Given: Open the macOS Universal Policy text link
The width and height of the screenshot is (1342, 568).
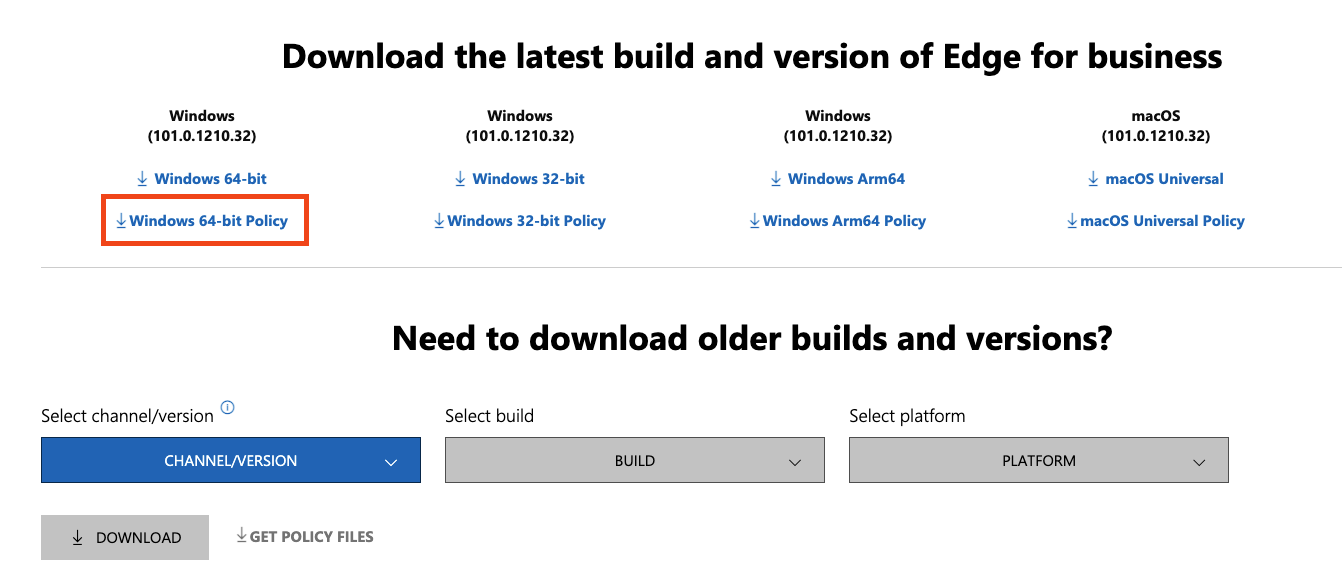Looking at the screenshot, I should tap(1162, 221).
